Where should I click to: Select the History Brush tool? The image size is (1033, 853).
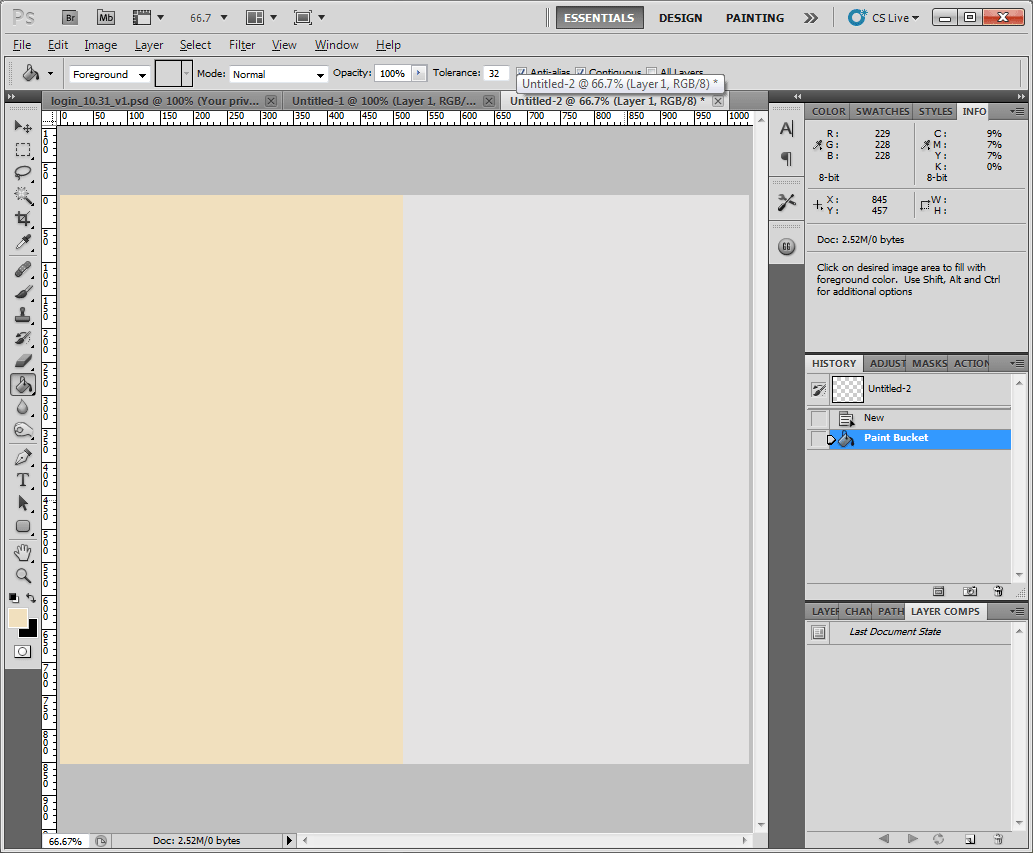tap(23, 339)
